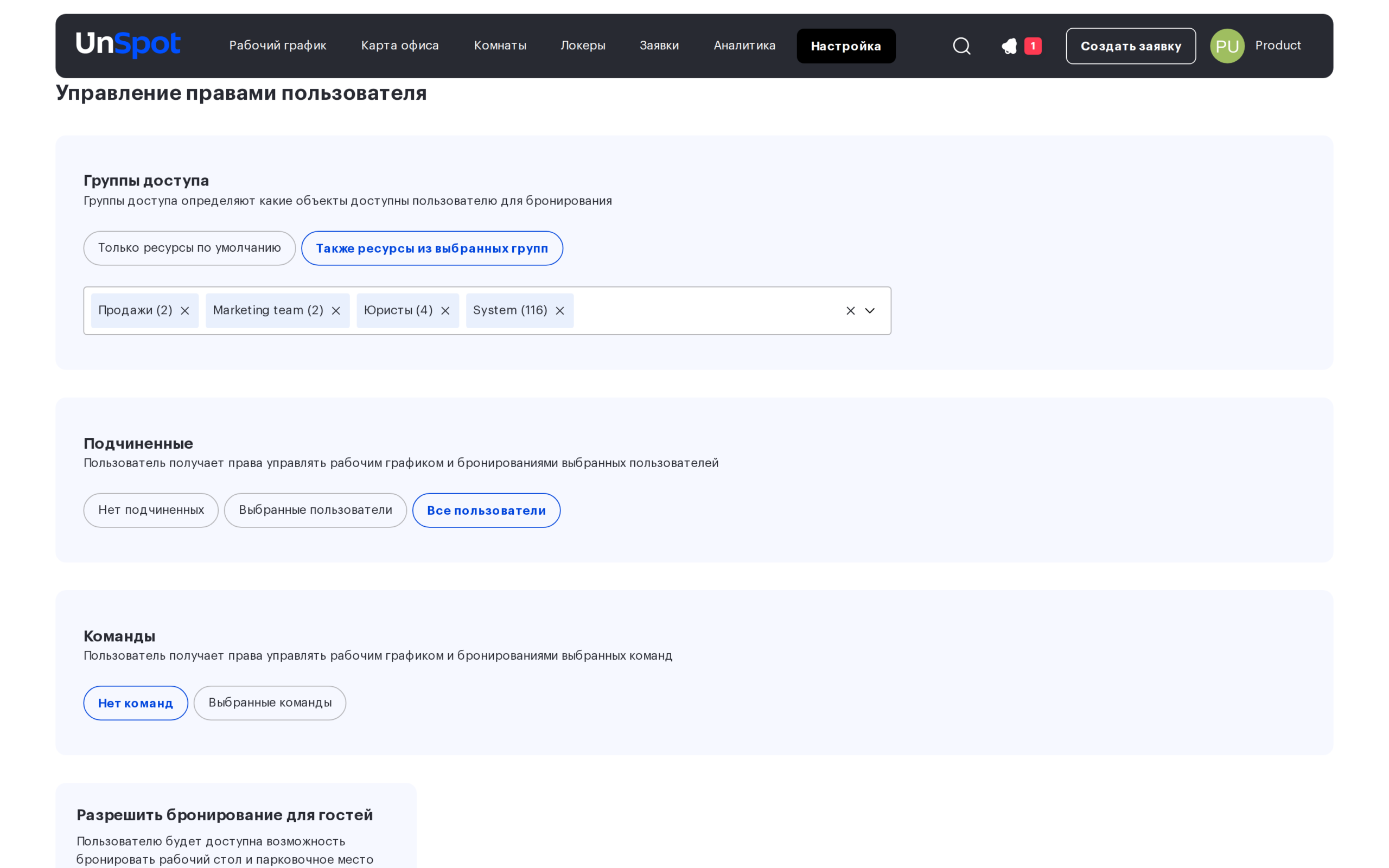1389x868 pixels.
Task: Select the Нет команд option
Action: tap(136, 703)
